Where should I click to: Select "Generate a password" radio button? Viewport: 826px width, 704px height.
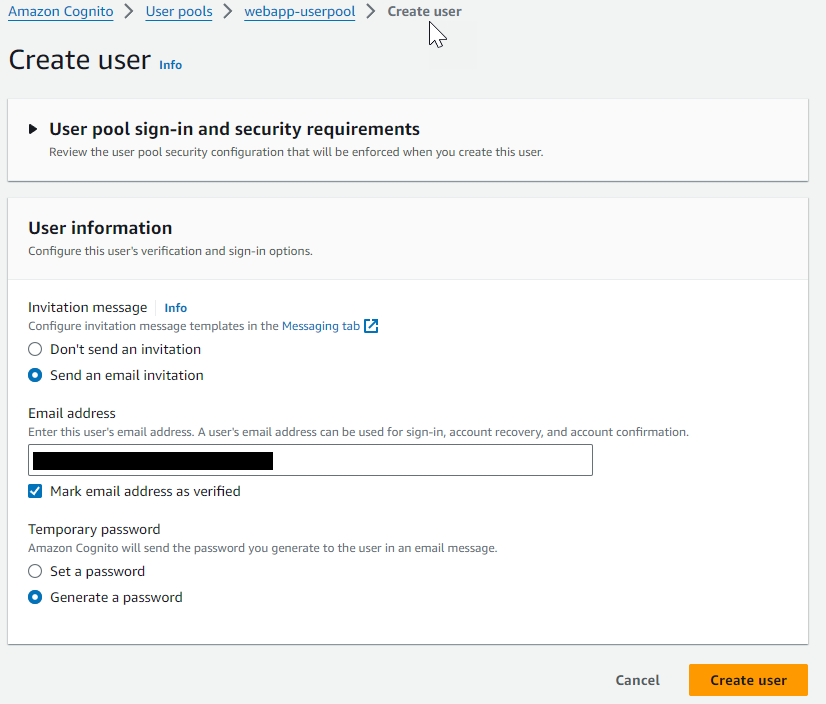click(x=35, y=598)
